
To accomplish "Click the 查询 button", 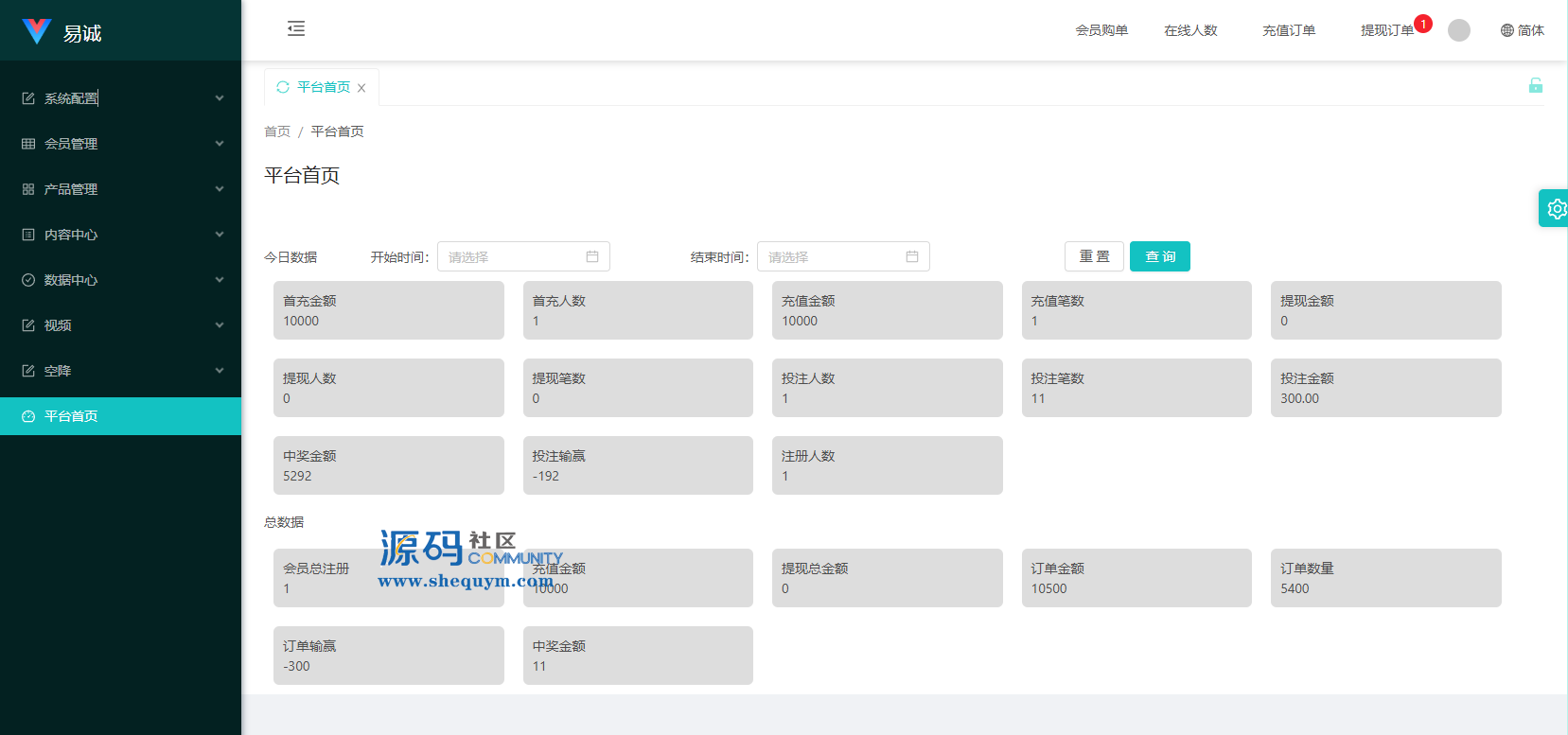I will pyautogui.click(x=1159, y=256).
